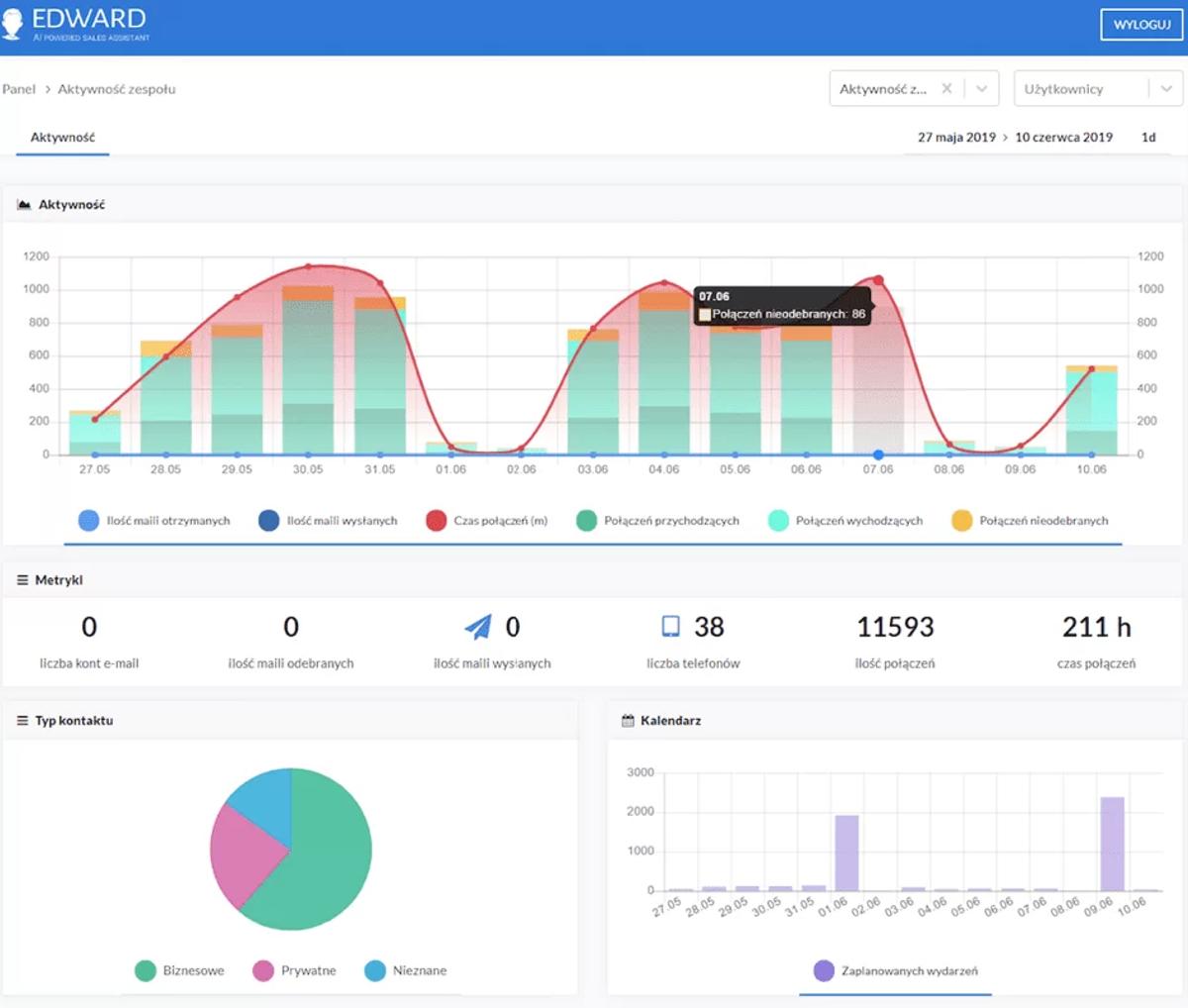1188x1008 pixels.
Task: Click the 01.06 bar in the Kalendarz chart
Action: 846,853
